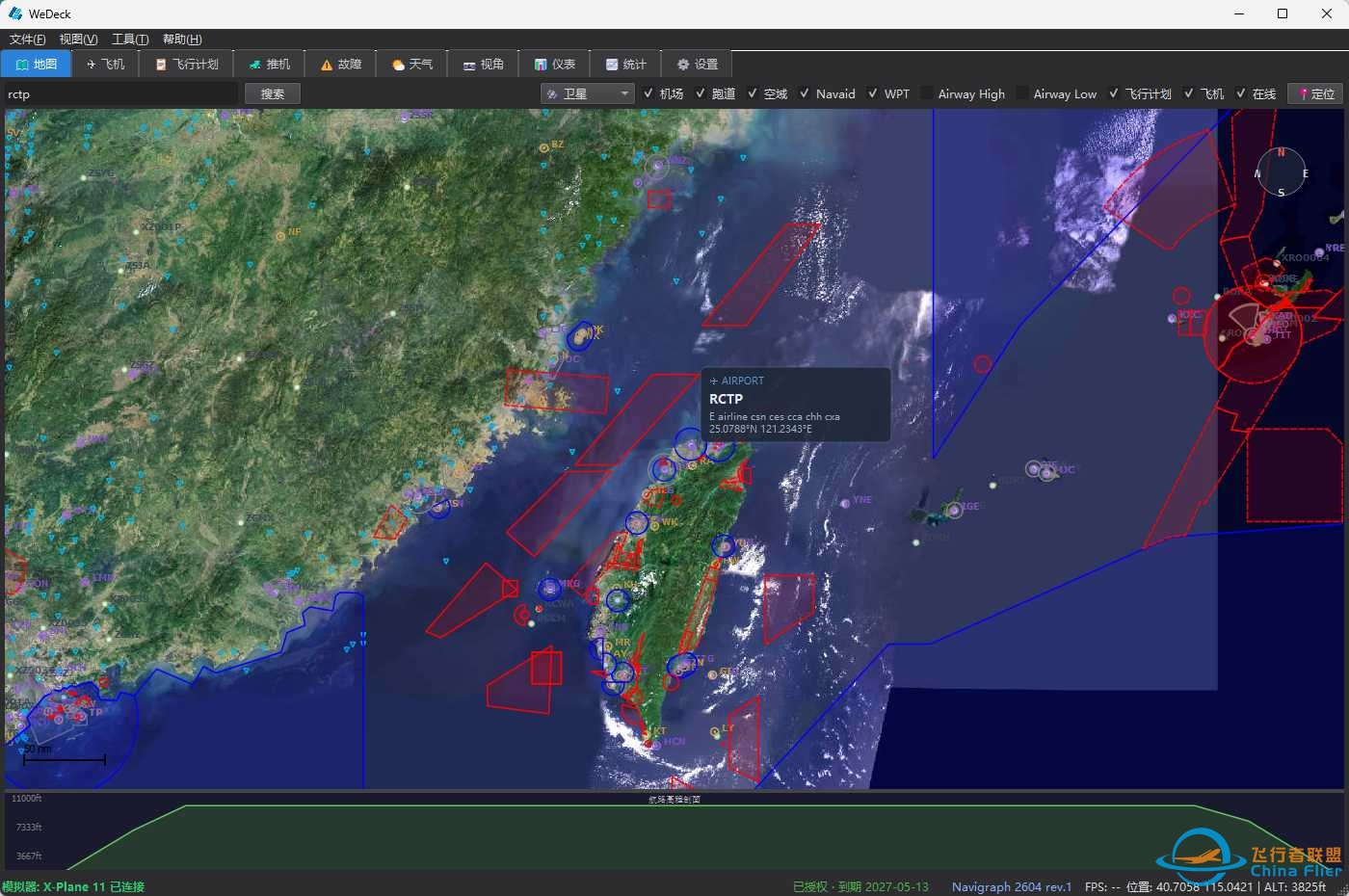1349x896 pixels.
Task: Click the license expiry 2027-05-13 status text
Action: click(860, 886)
